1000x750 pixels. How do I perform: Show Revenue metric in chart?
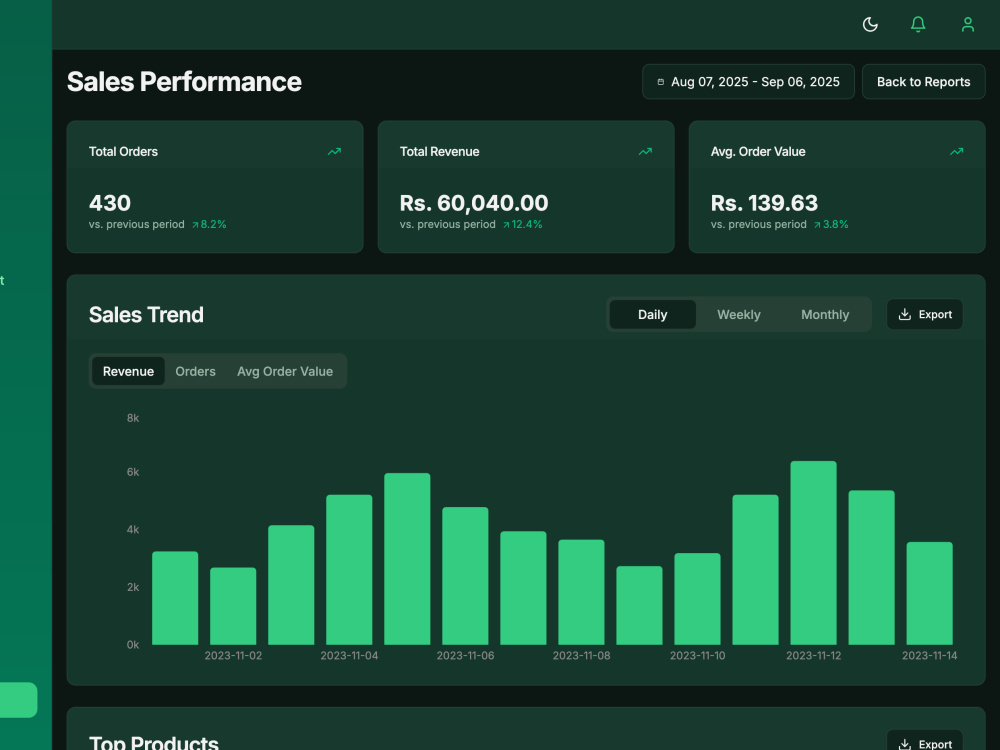tap(128, 371)
